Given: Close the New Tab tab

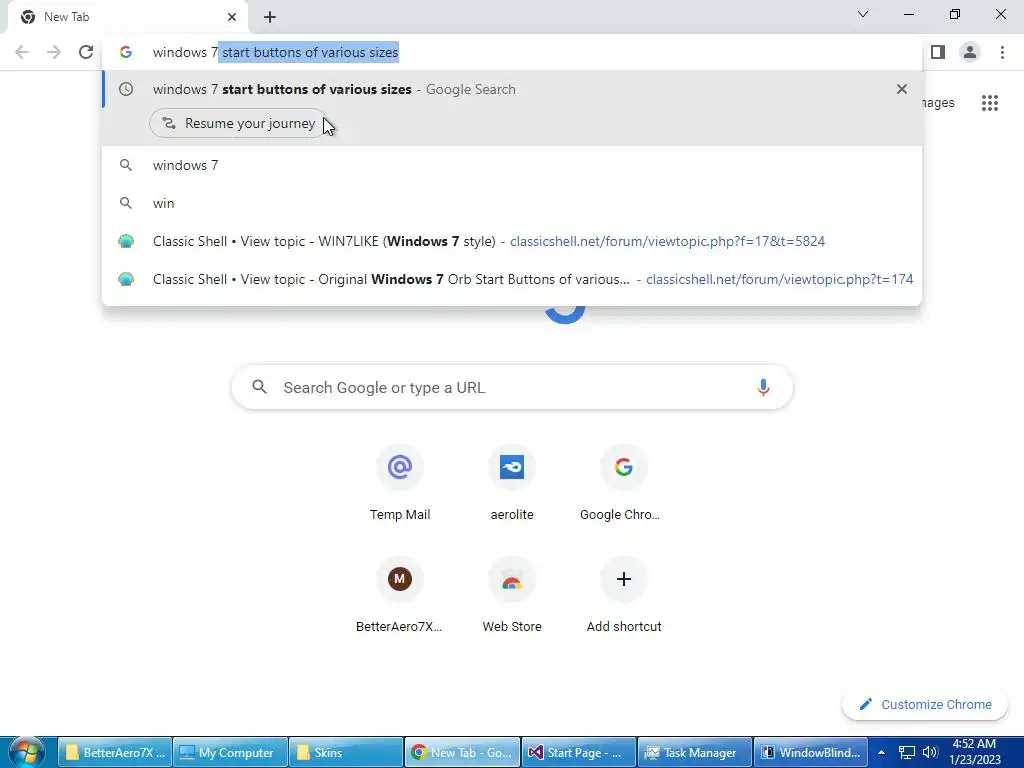Looking at the screenshot, I should 232,17.
